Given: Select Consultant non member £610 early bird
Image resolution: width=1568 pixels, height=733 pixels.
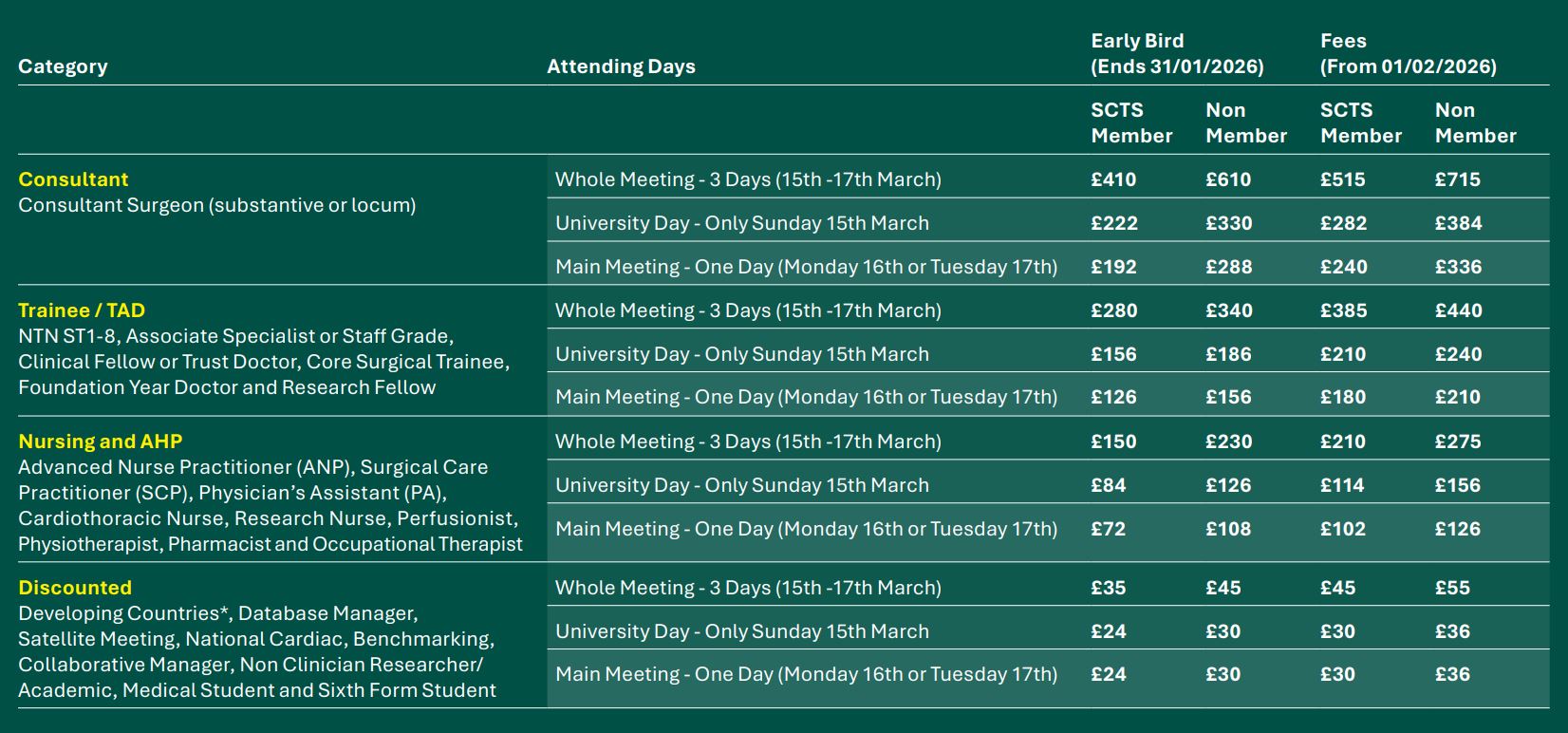Looking at the screenshot, I should [1228, 179].
